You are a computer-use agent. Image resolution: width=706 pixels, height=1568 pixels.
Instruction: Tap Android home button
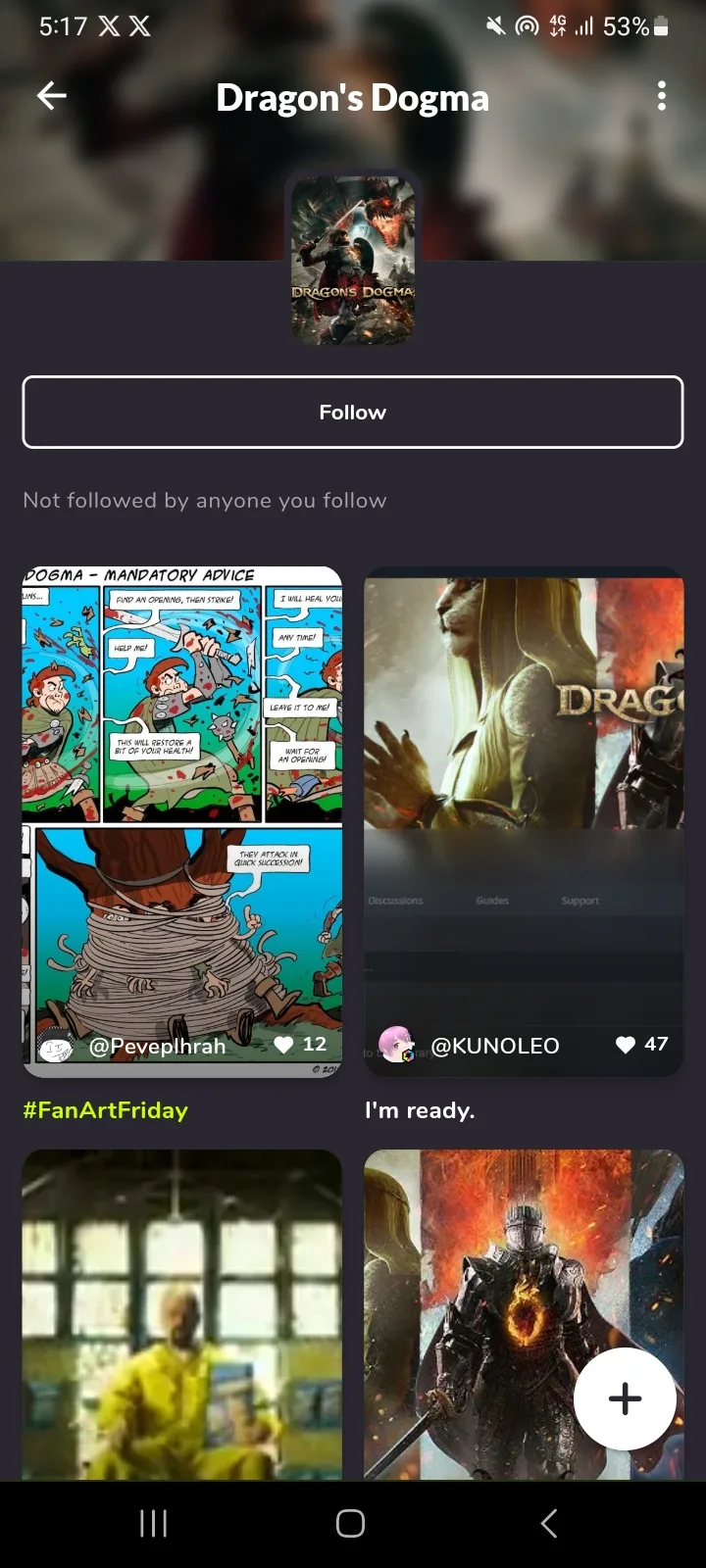click(351, 1523)
